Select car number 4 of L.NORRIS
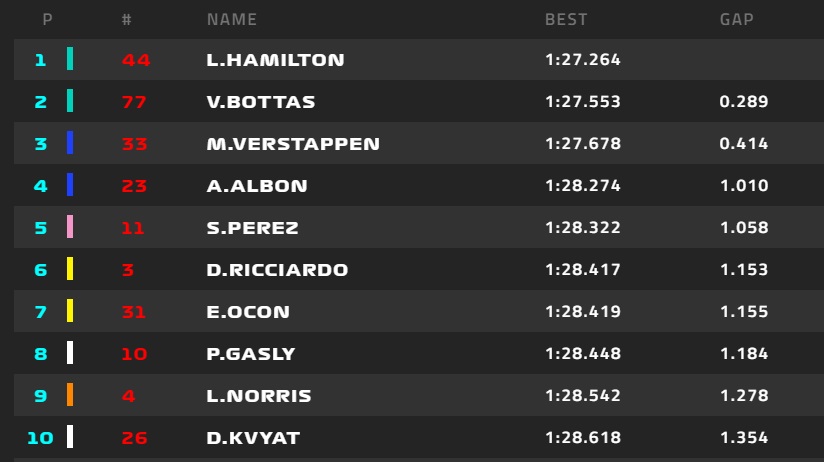824x462 pixels. [129, 396]
